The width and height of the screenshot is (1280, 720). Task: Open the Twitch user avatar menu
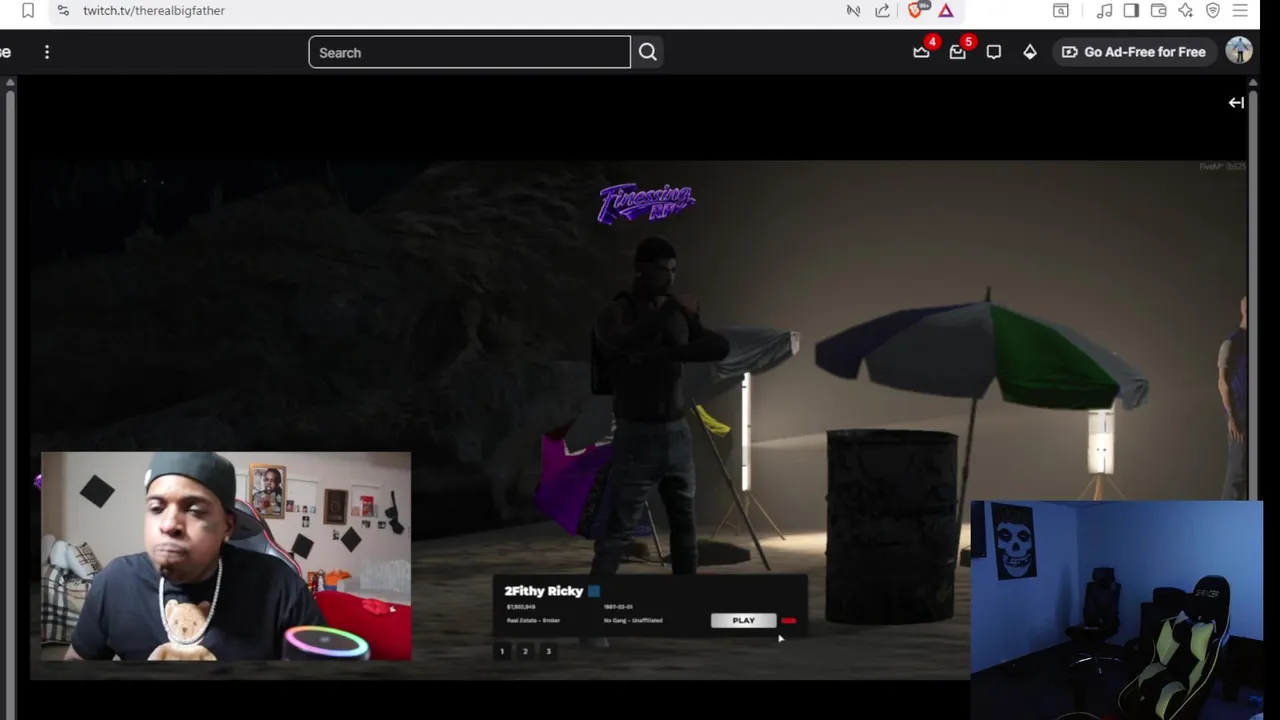coord(1239,51)
